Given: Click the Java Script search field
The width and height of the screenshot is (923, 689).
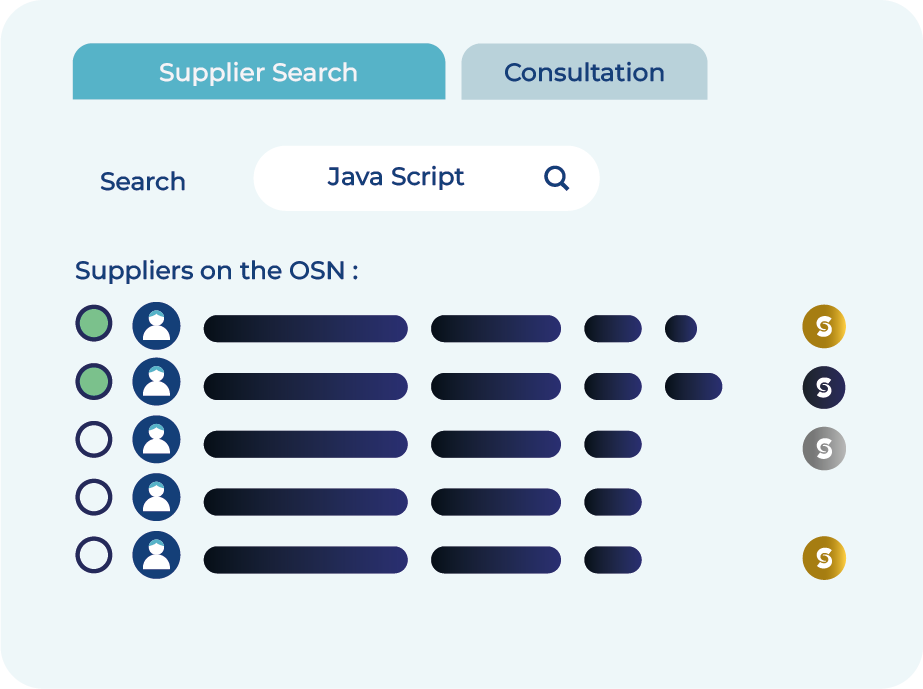Looking at the screenshot, I should [396, 178].
